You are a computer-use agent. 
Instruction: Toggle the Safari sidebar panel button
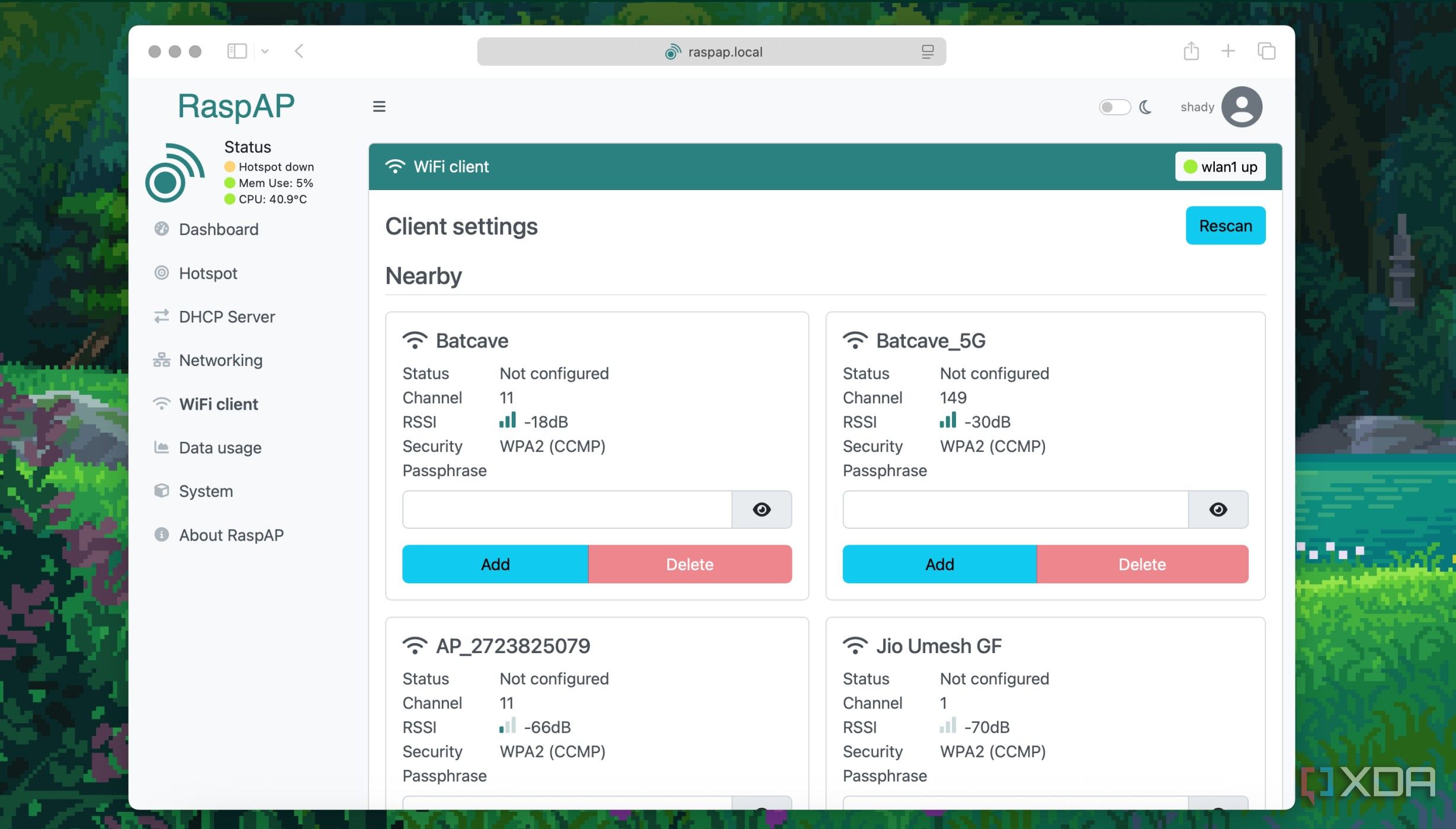point(237,52)
